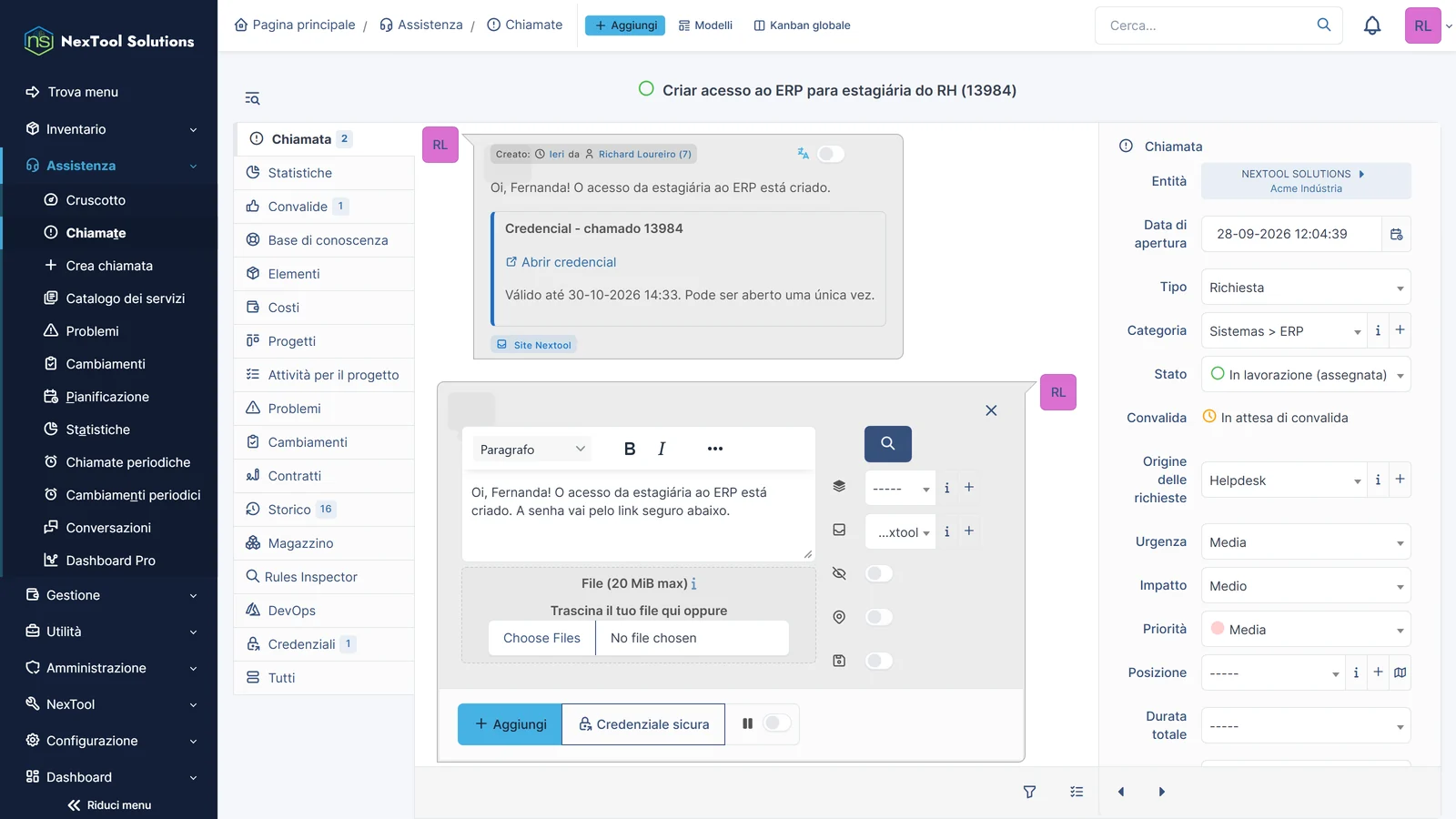Open the Stato dropdown

click(1306, 375)
